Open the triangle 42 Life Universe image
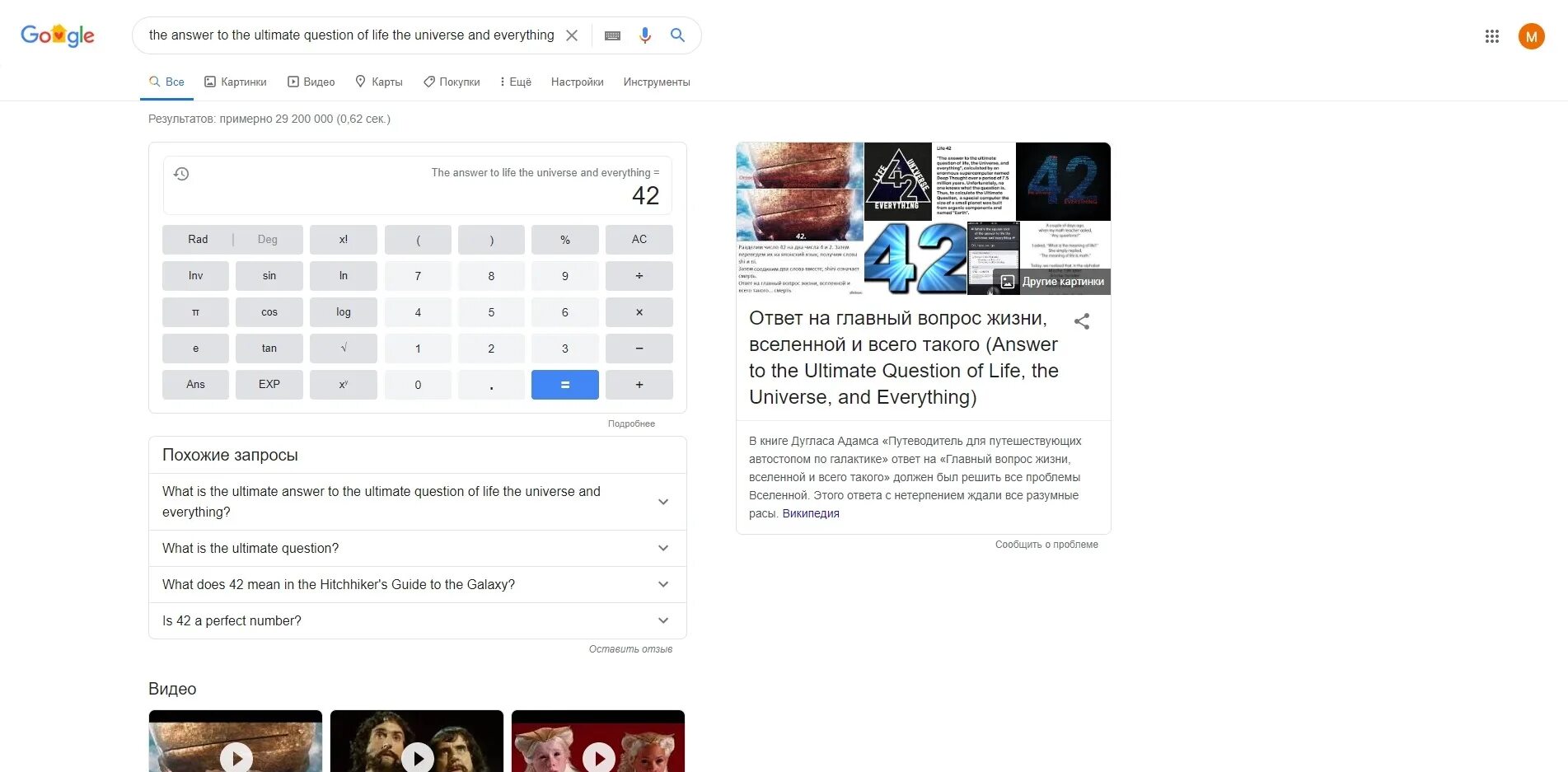This screenshot has width=1568, height=772. point(897,181)
